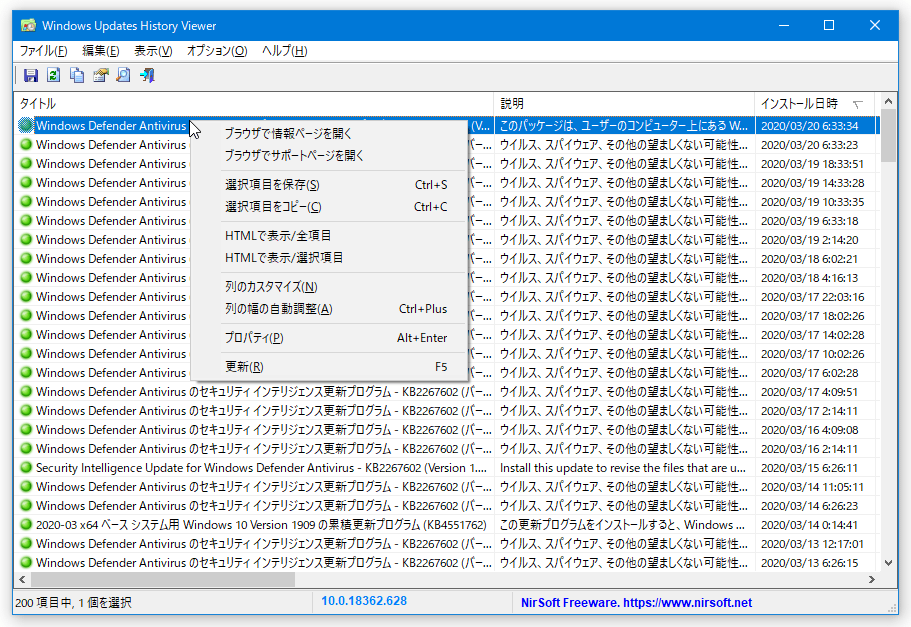This screenshot has width=911, height=627.
Task: Click version 10.0.18362.628 in status bar
Action: click(x=364, y=601)
